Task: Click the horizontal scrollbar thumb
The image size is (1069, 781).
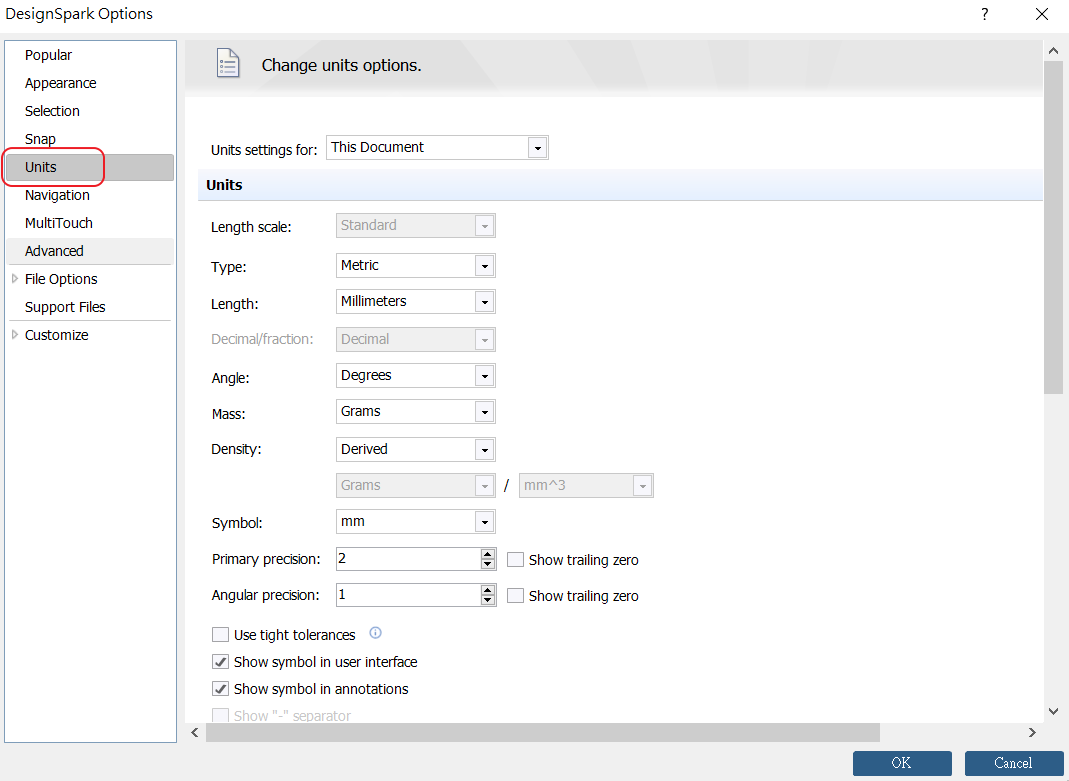Action: tap(543, 733)
